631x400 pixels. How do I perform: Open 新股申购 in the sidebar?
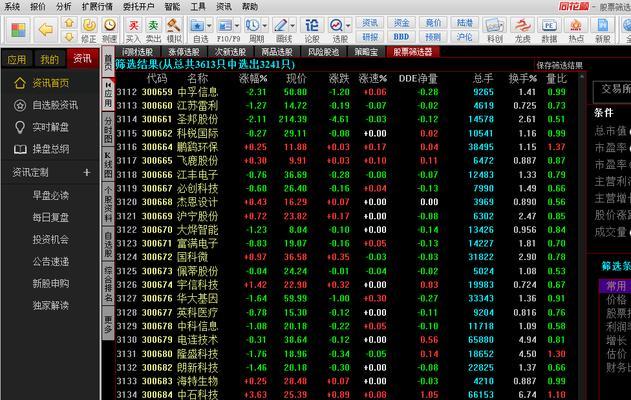(51, 284)
